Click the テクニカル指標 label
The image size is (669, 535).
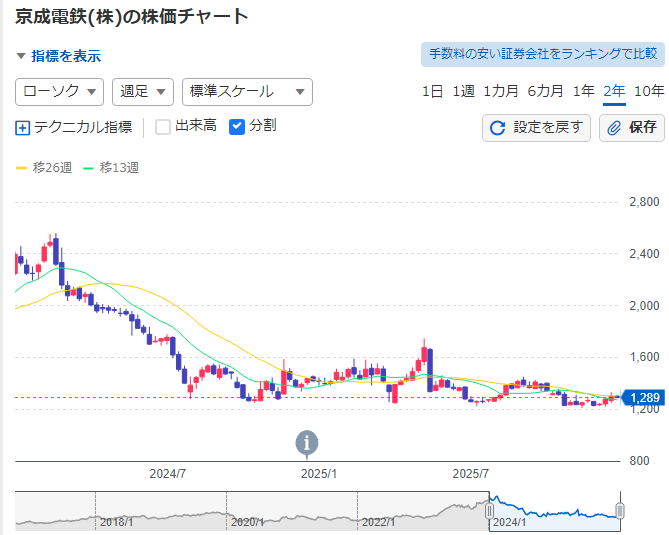(x=83, y=128)
